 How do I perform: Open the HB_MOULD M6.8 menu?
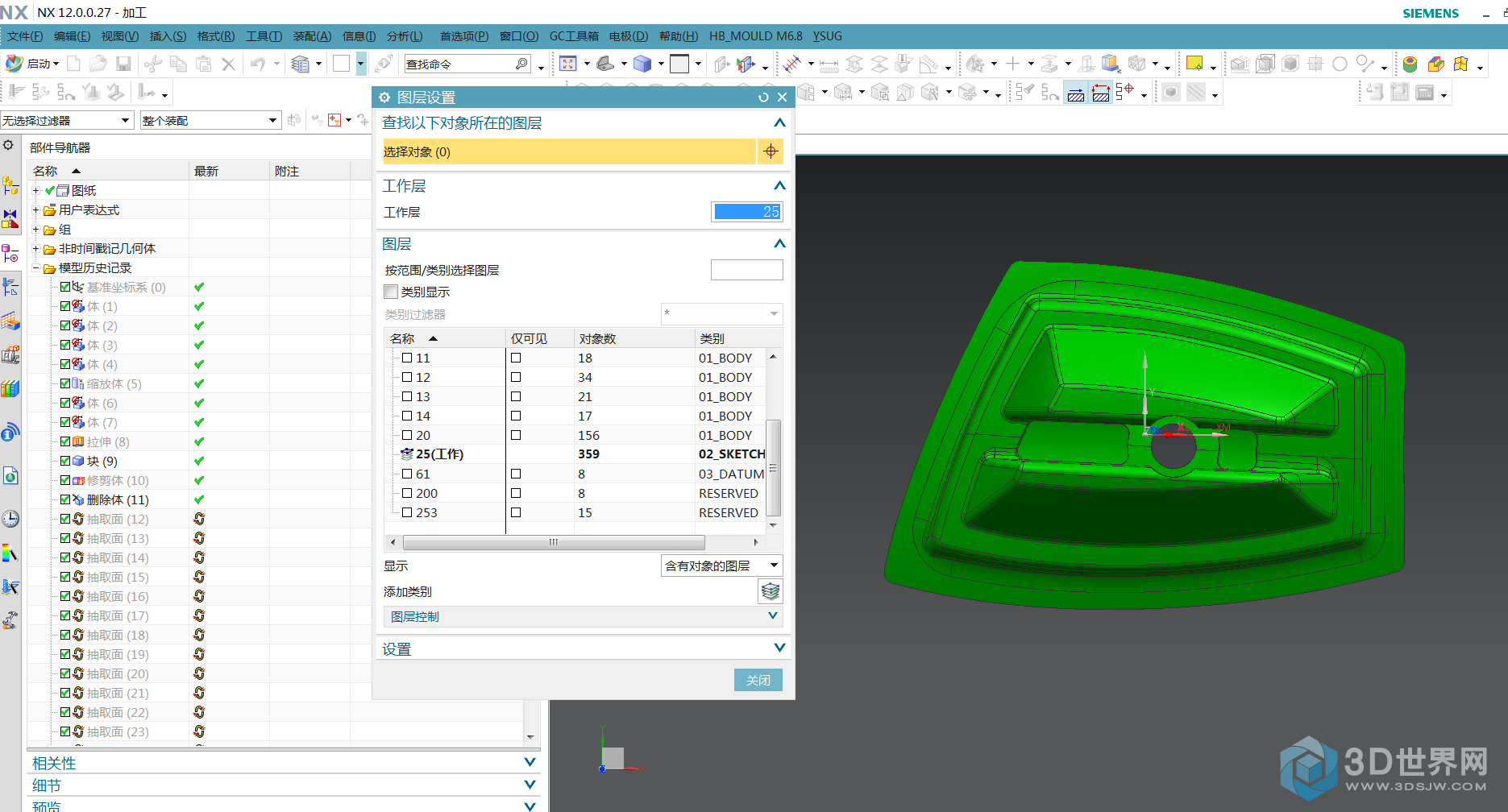[756, 36]
